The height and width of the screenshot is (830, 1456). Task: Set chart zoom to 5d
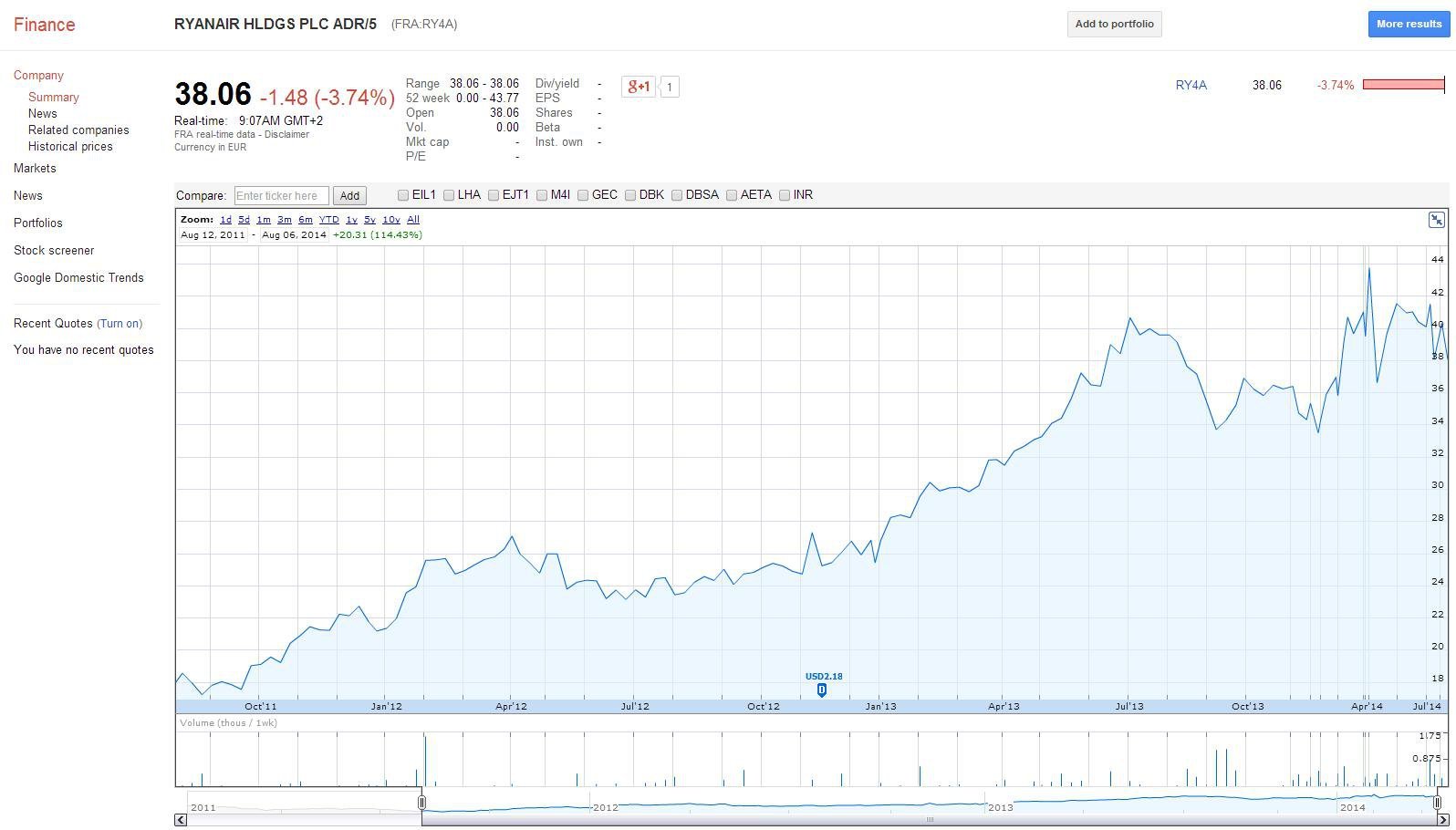click(244, 220)
